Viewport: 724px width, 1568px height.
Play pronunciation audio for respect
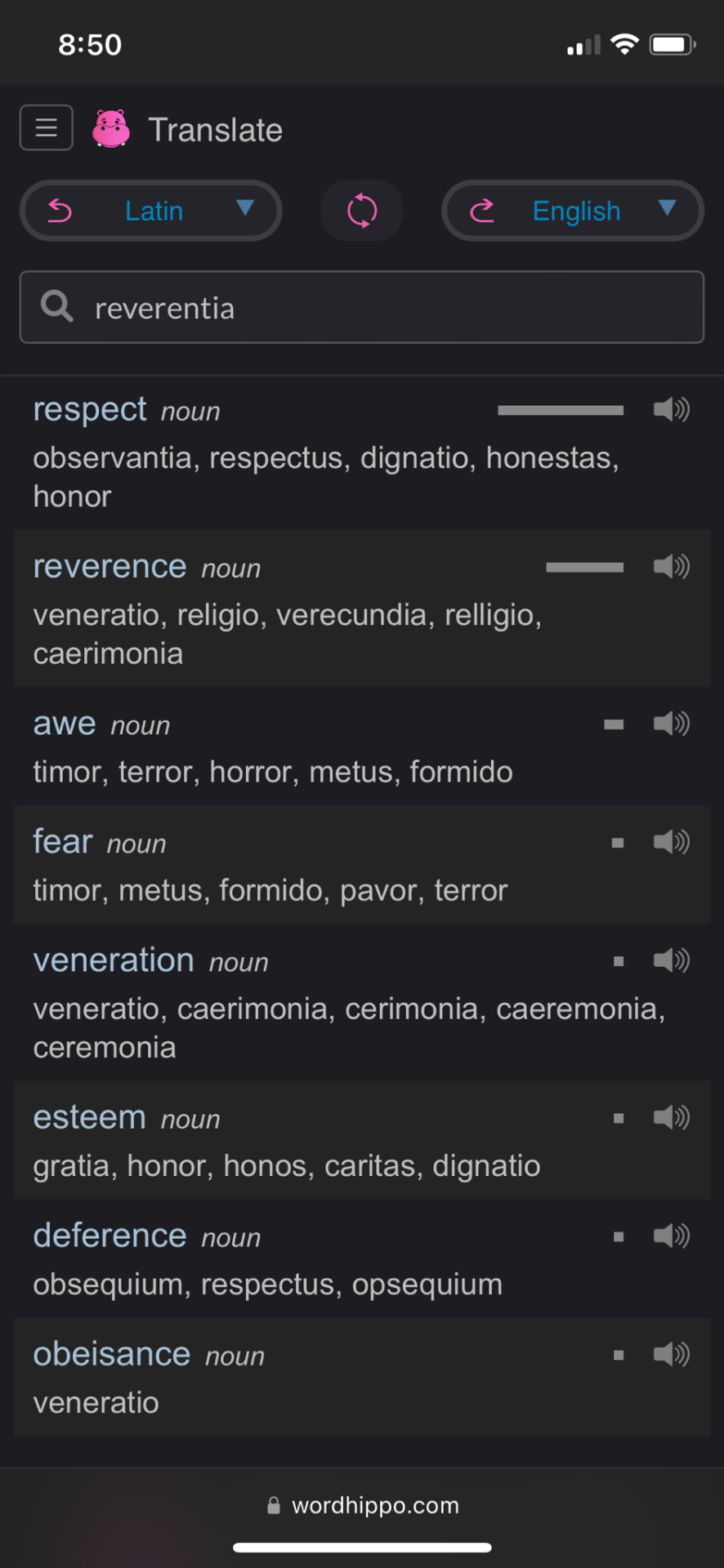point(672,409)
